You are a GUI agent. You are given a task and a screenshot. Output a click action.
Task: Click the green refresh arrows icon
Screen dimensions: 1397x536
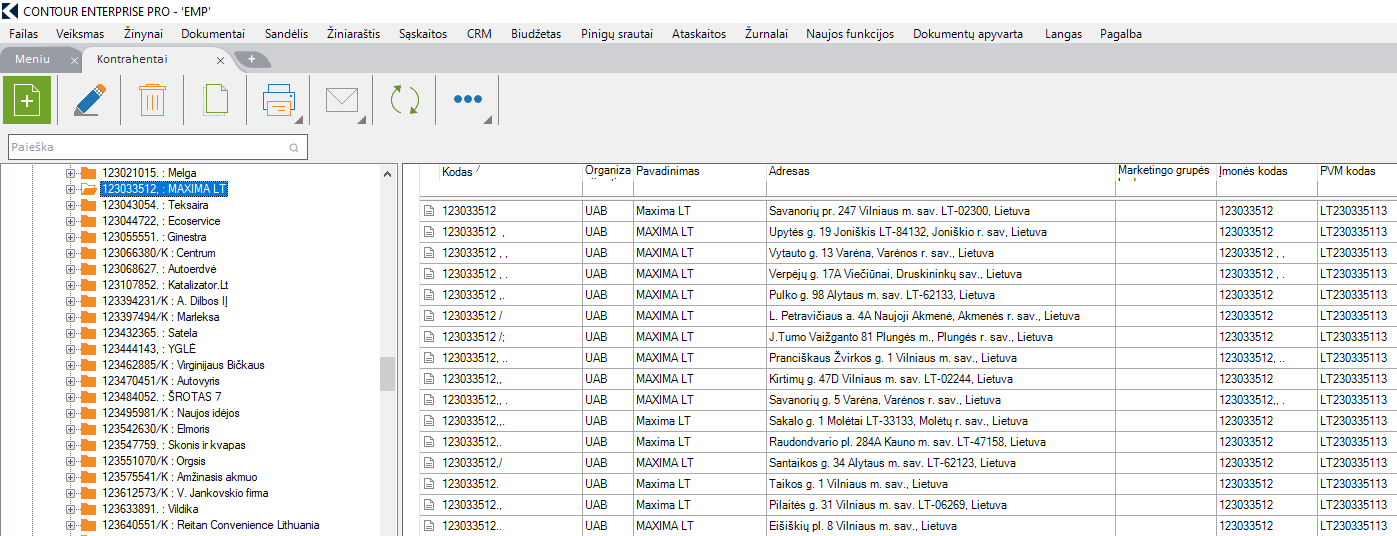click(405, 101)
